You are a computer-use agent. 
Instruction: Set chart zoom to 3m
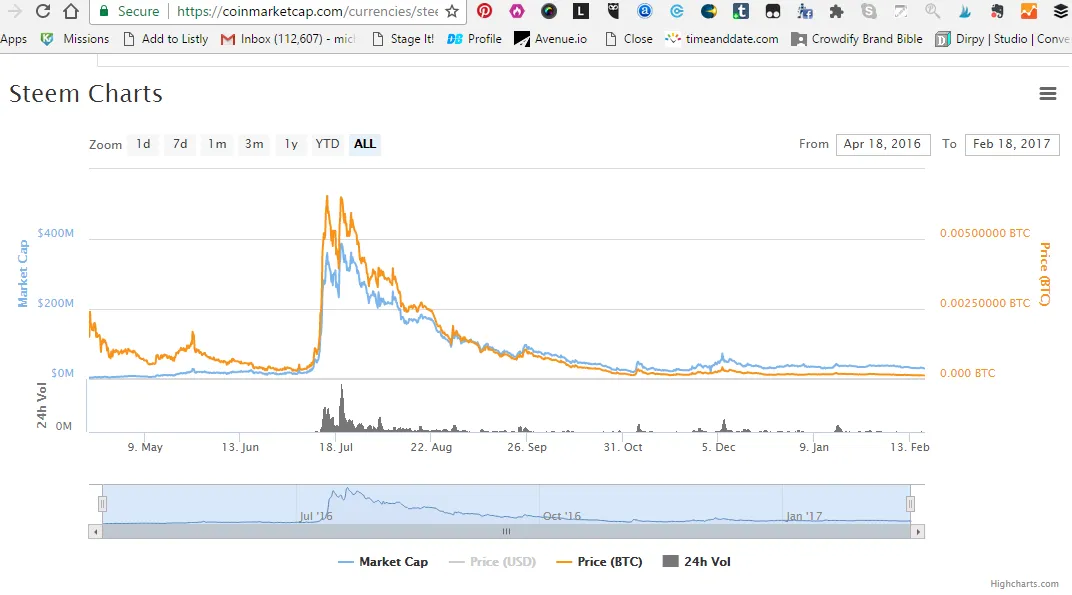tap(254, 144)
